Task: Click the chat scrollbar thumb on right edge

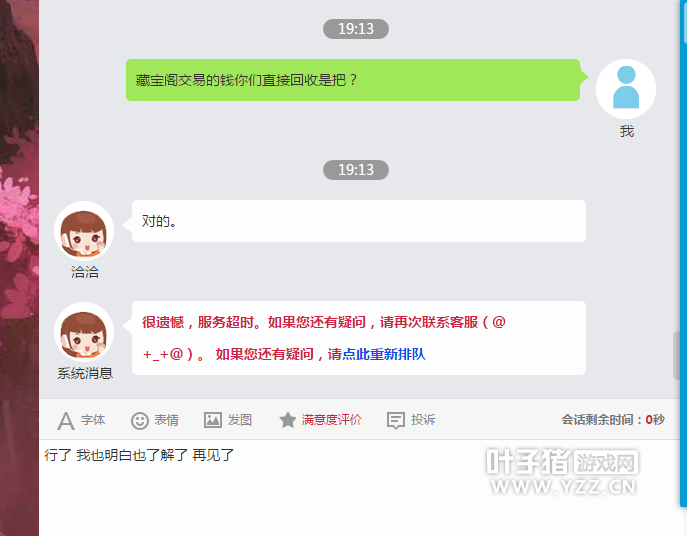Action: click(676, 355)
